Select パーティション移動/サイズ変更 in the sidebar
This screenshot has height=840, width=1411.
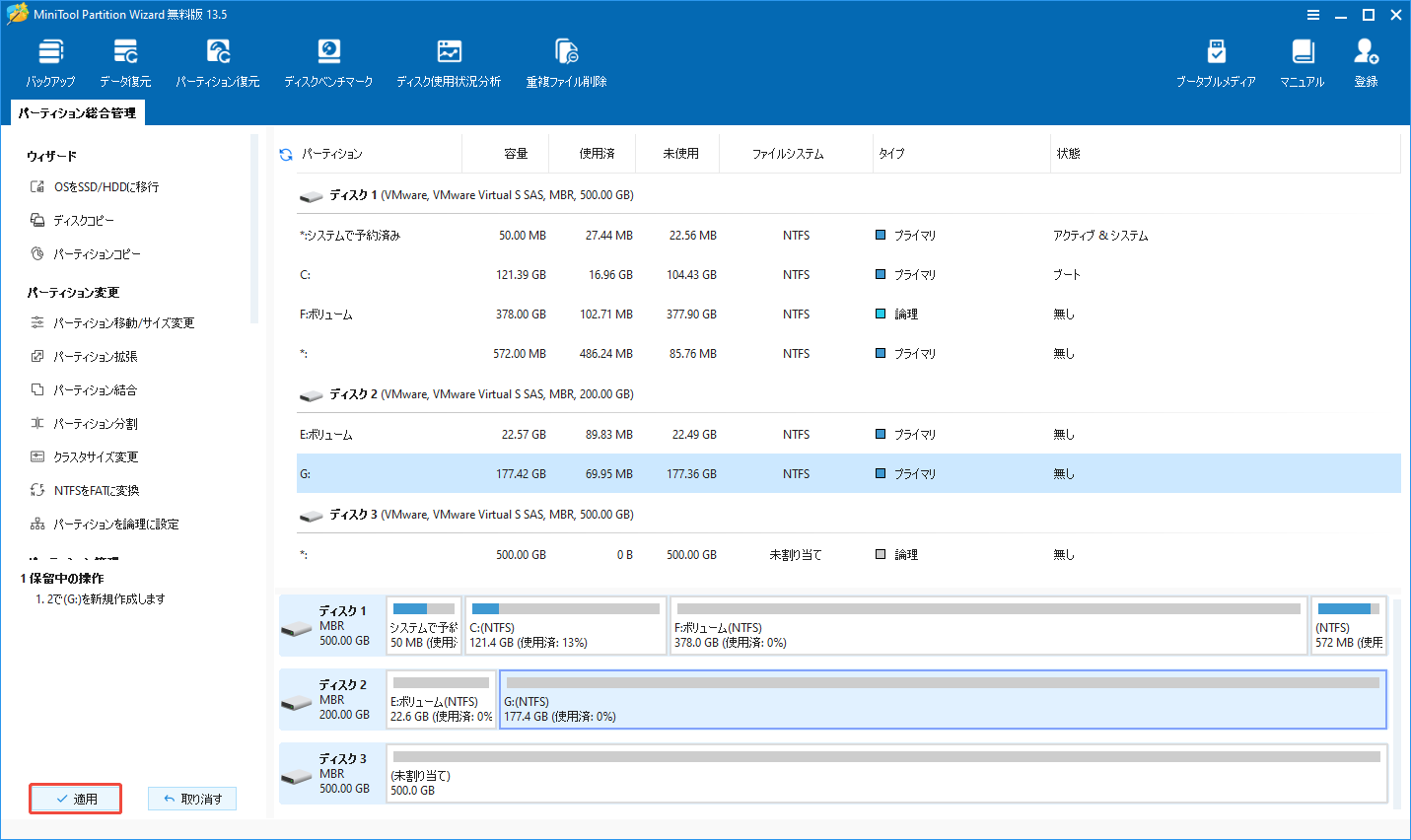[121, 321]
